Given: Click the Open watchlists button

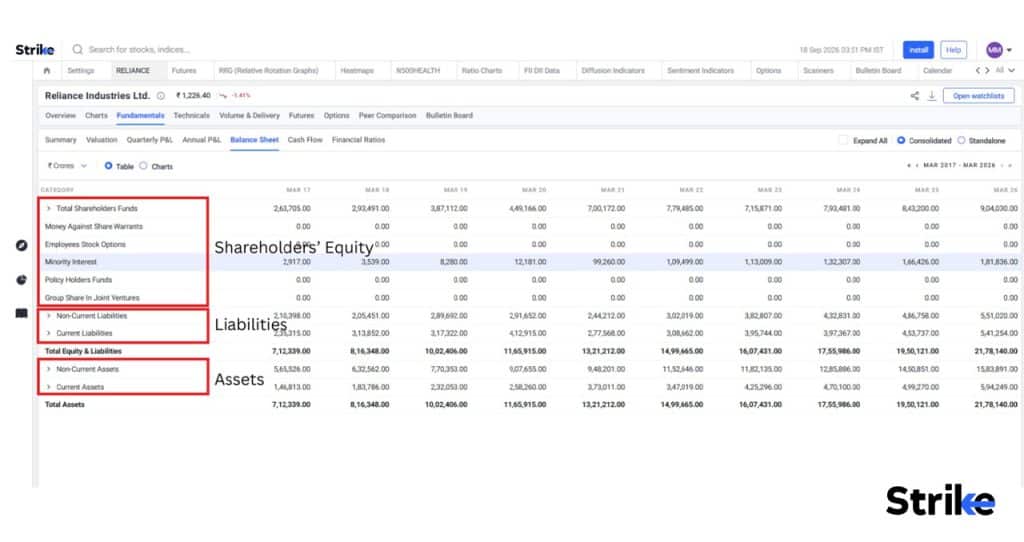Looking at the screenshot, I should coord(978,96).
